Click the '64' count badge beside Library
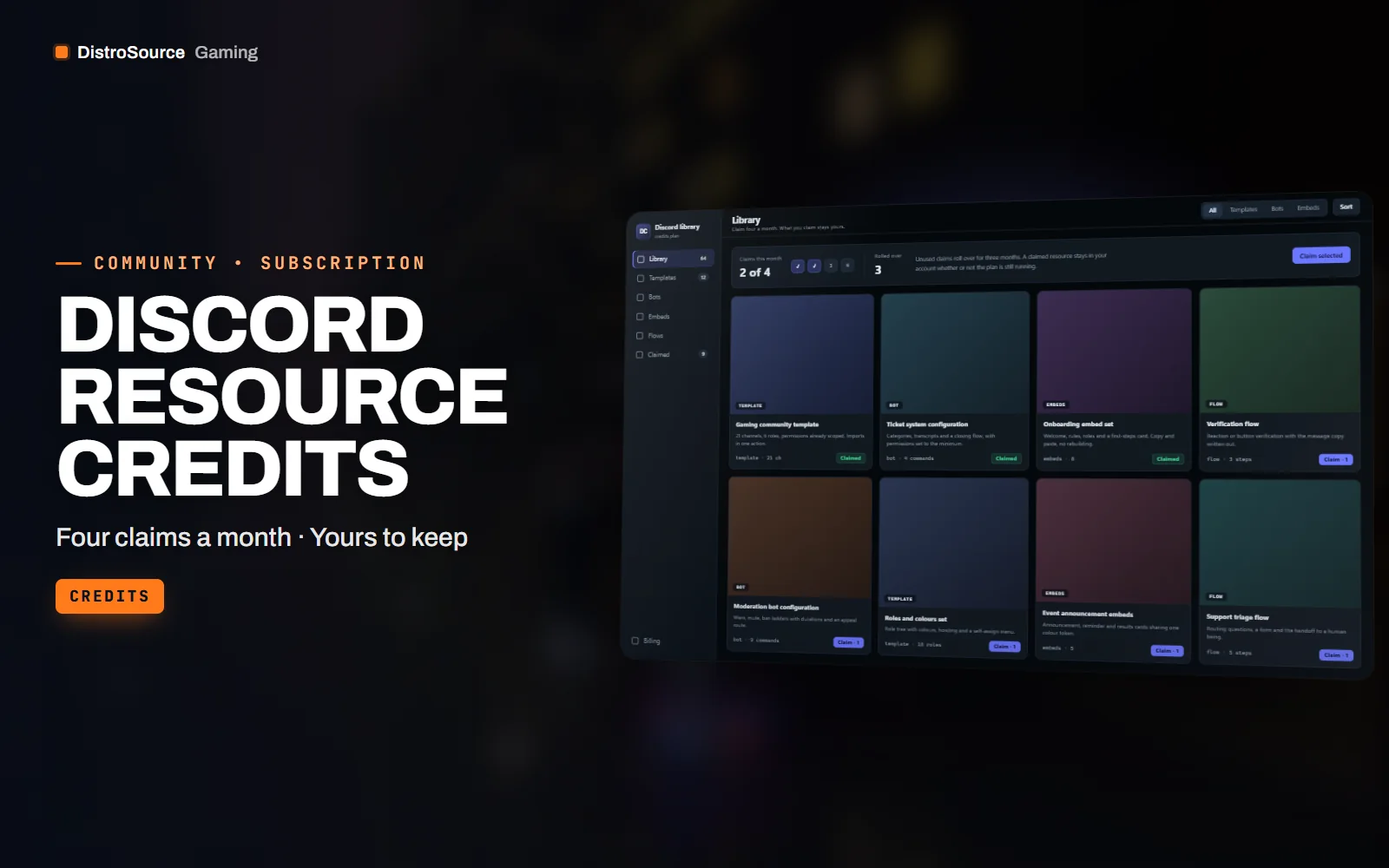This screenshot has height=868, width=1389. coord(703,258)
